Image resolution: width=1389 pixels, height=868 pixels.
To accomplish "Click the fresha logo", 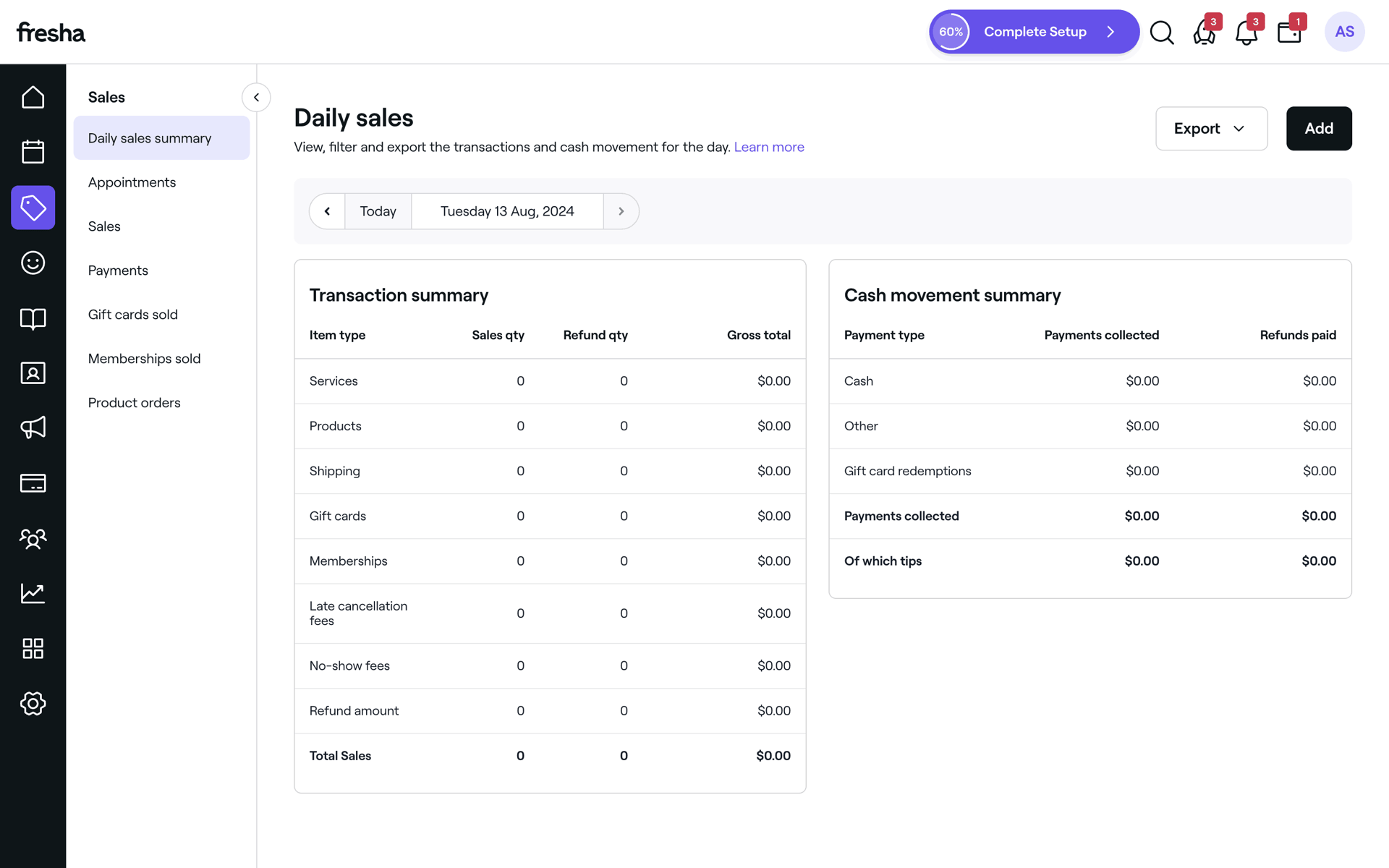I will tap(51, 32).
